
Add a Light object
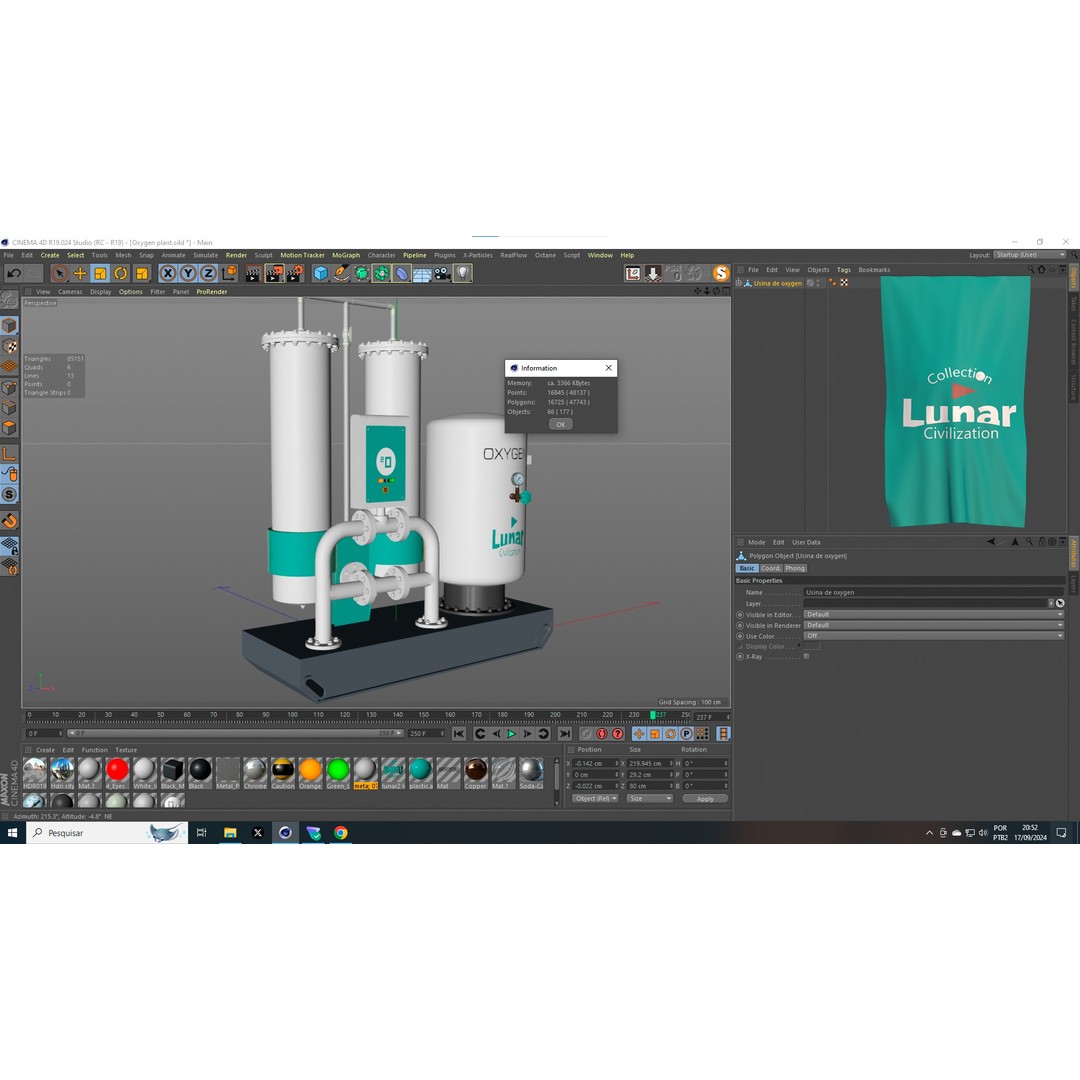coord(463,273)
